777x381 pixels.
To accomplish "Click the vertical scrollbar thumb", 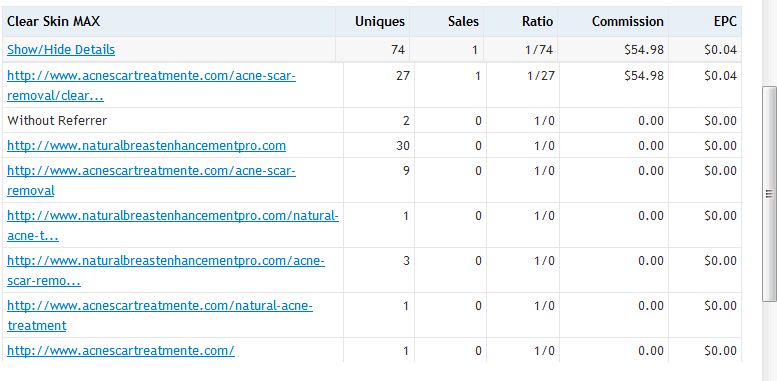I will (769, 193).
